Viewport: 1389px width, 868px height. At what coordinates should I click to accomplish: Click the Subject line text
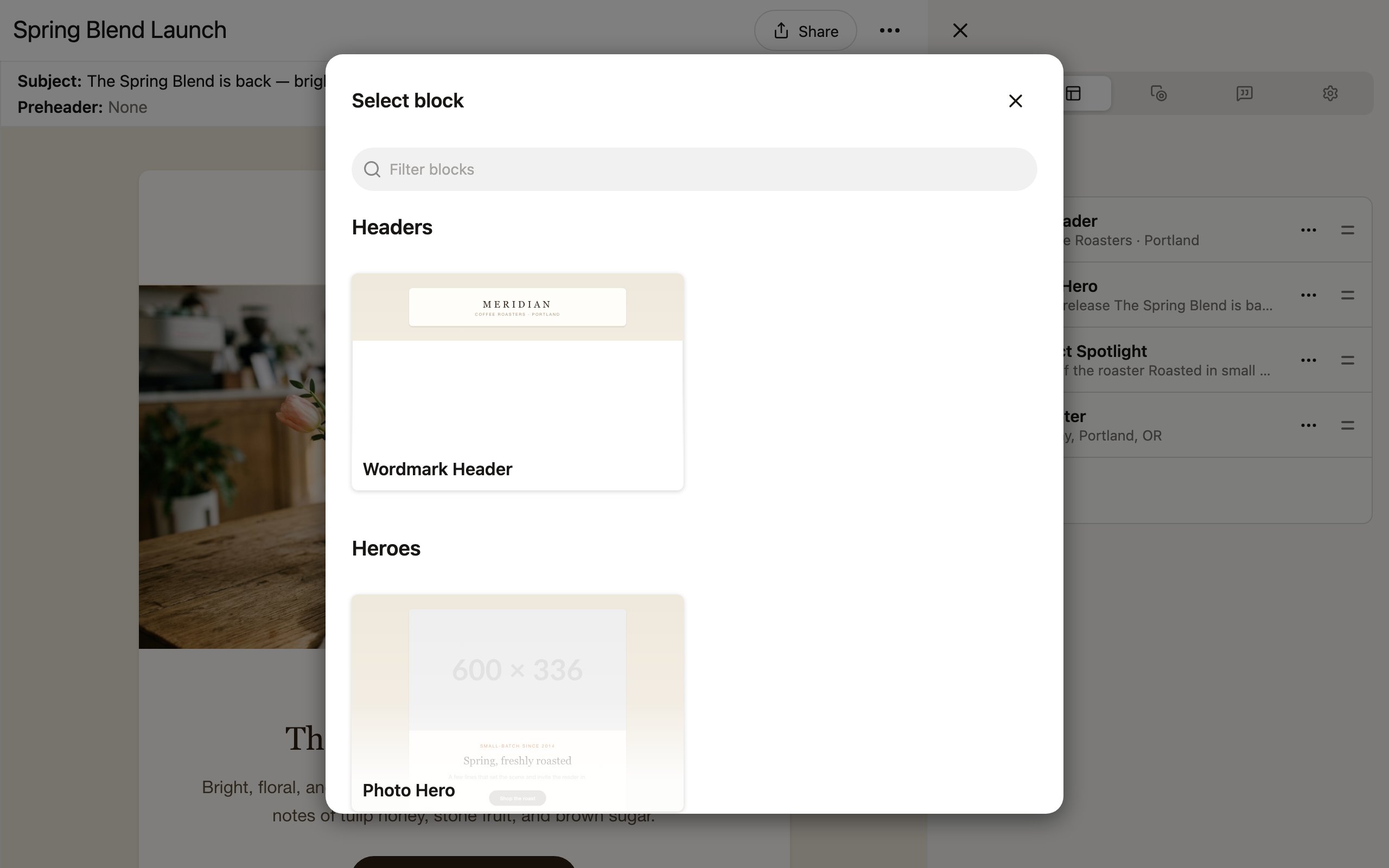[x=171, y=81]
